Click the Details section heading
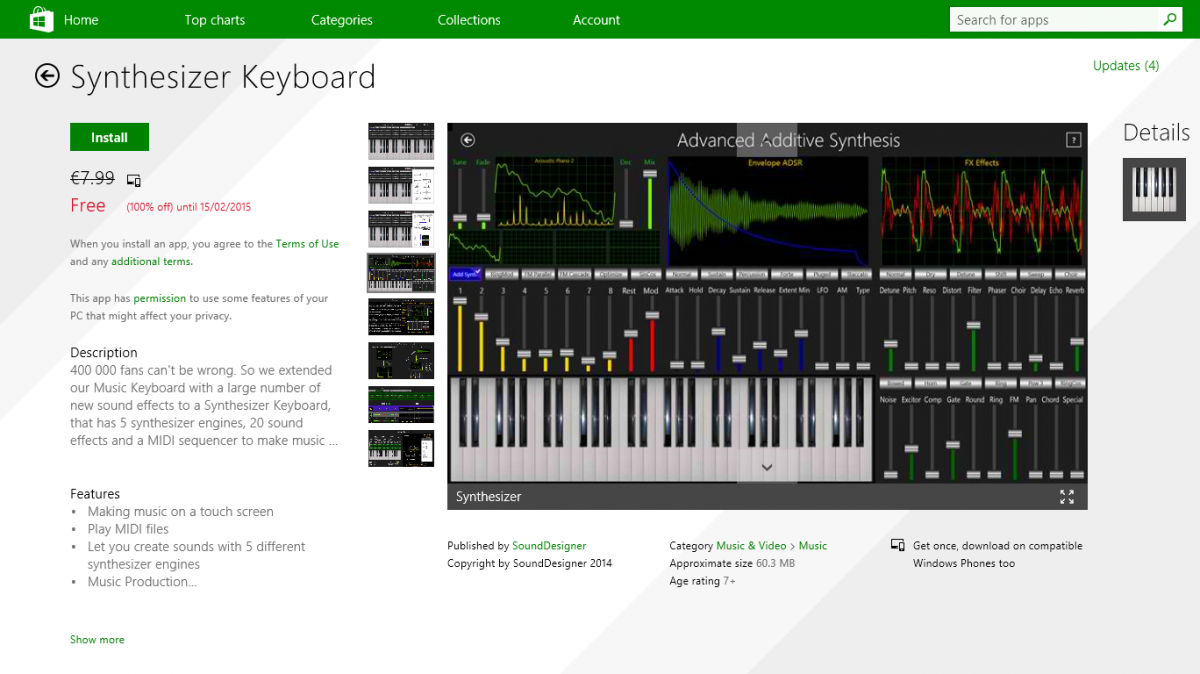 (1156, 132)
